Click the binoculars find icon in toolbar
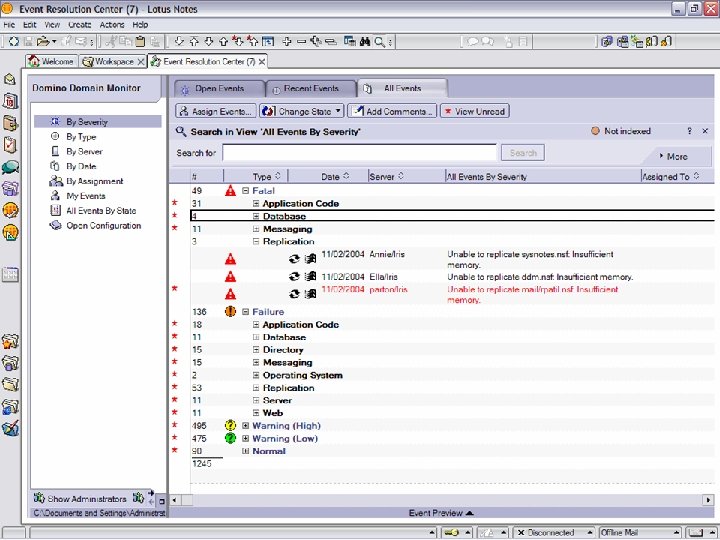This screenshot has width=720, height=540. pos(365,42)
